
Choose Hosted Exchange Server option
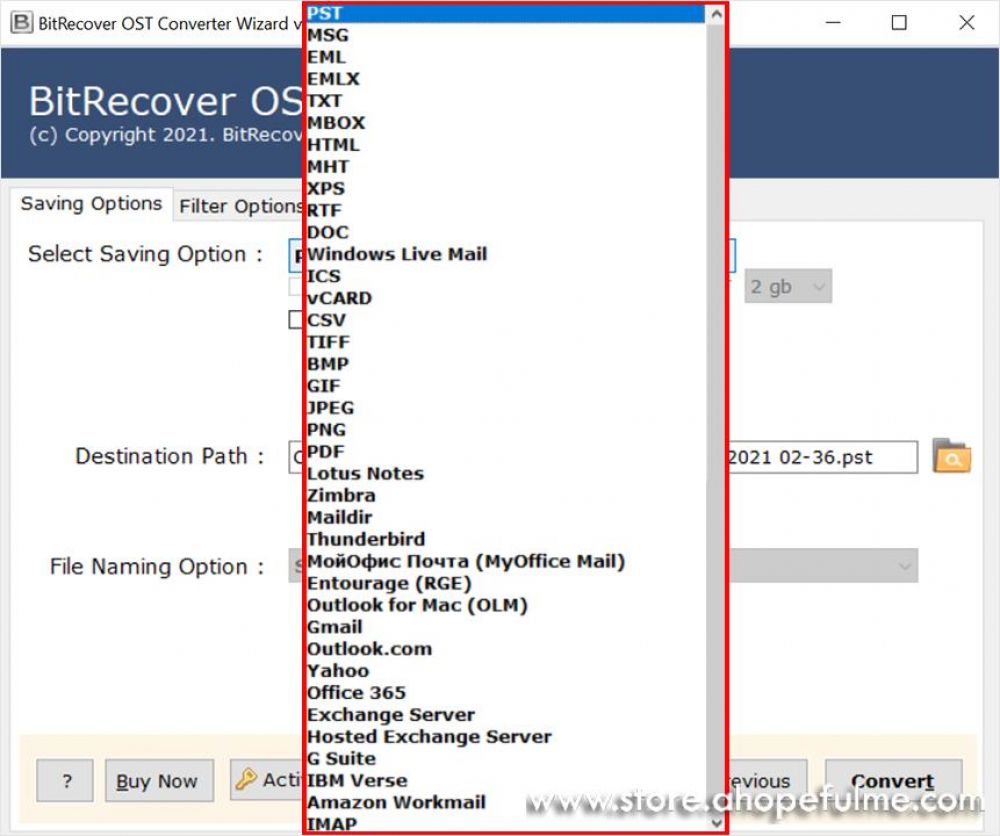(506, 737)
